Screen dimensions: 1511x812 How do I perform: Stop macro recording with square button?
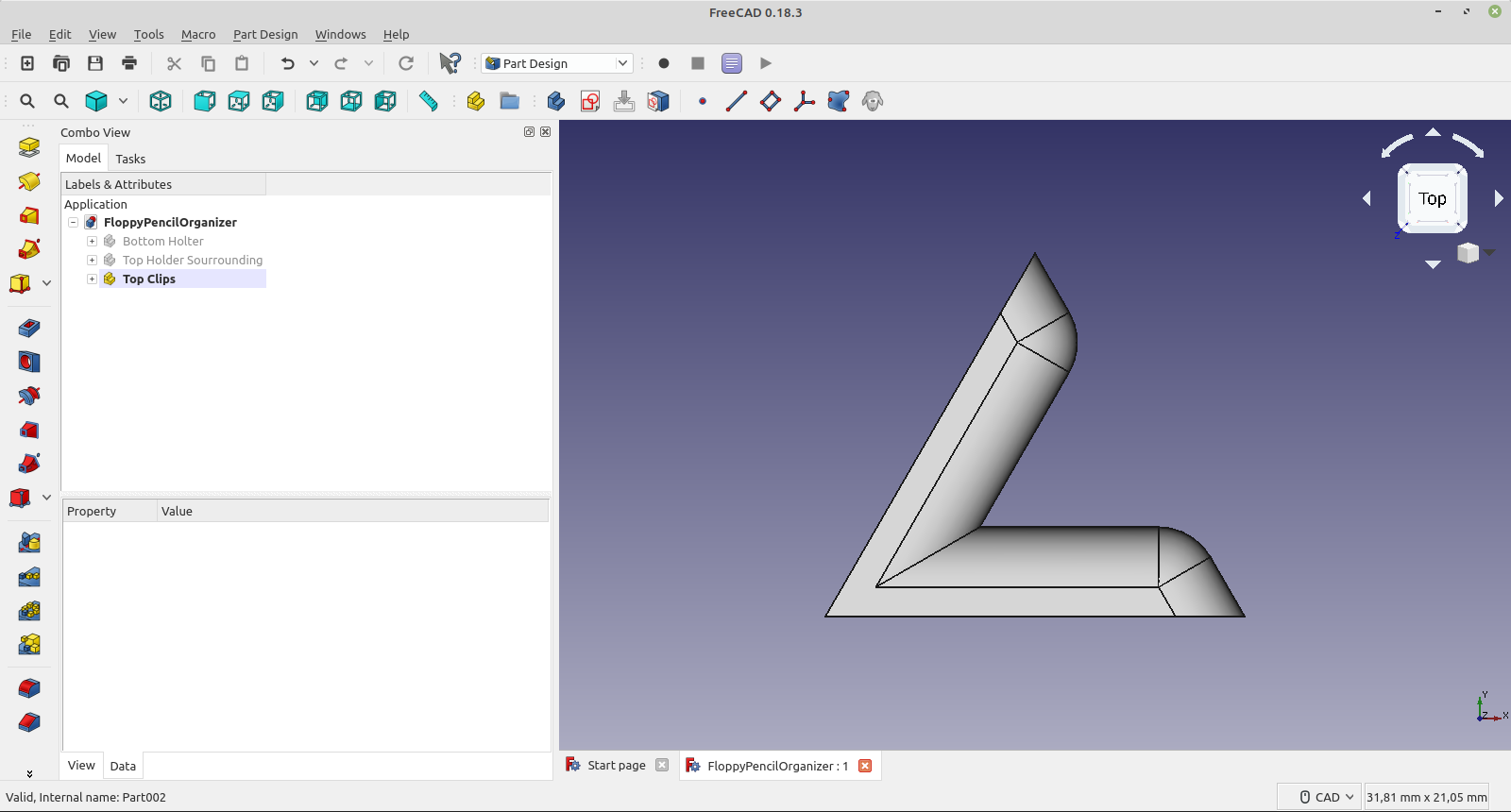tap(698, 63)
